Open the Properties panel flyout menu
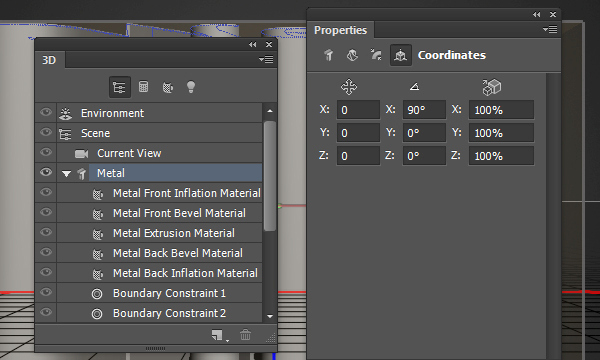 (x=550, y=29)
